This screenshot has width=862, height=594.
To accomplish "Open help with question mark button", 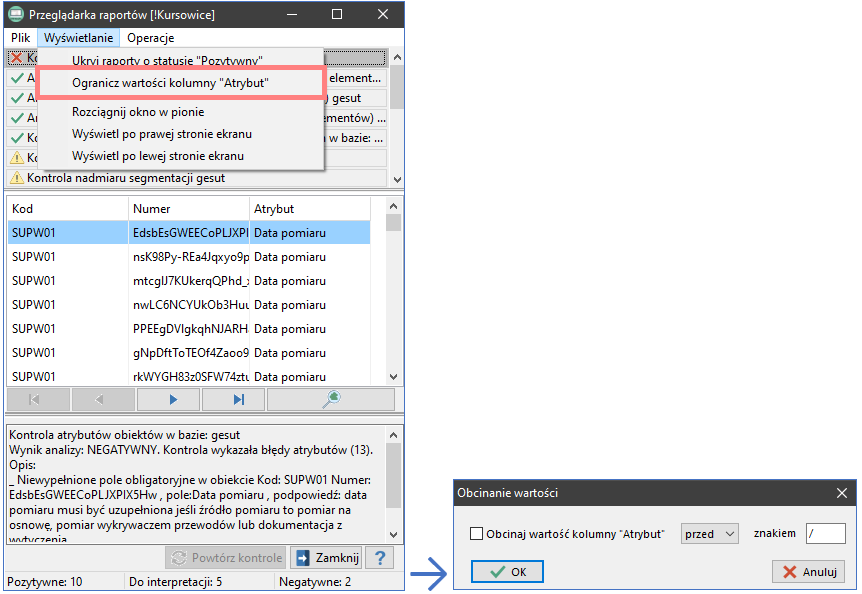I will tap(379, 557).
